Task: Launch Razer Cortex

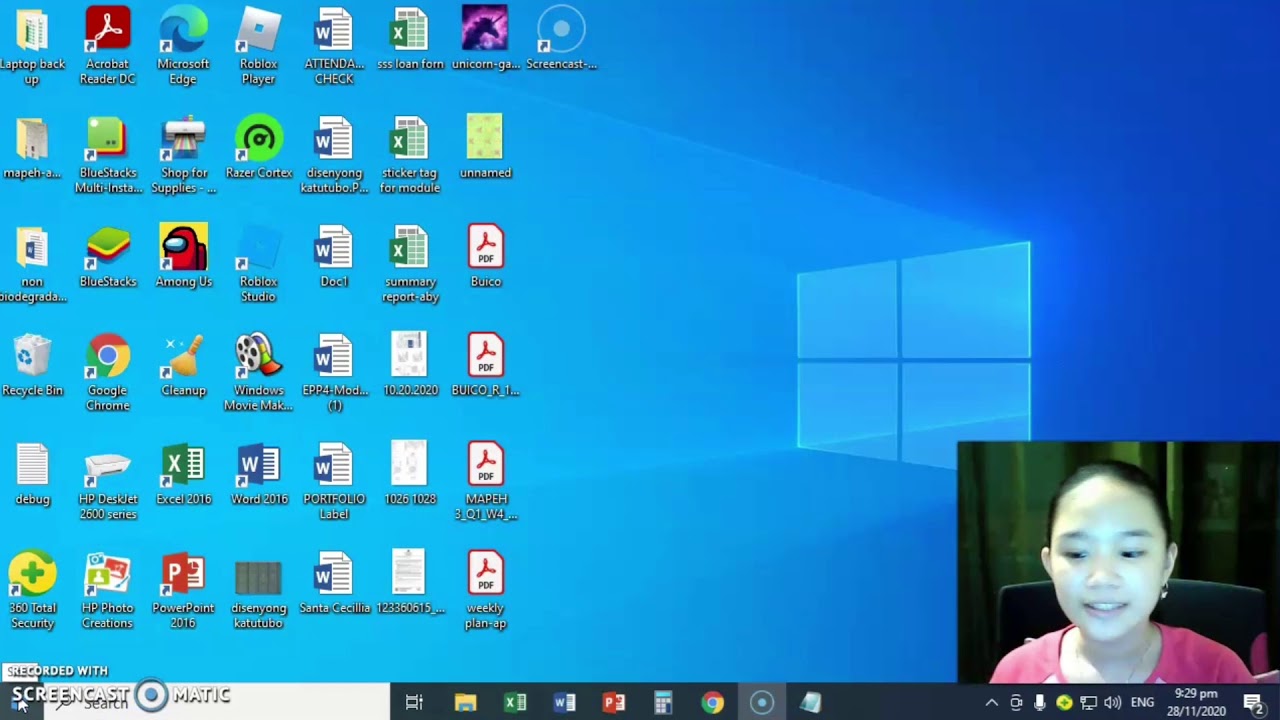Action: 258,149
